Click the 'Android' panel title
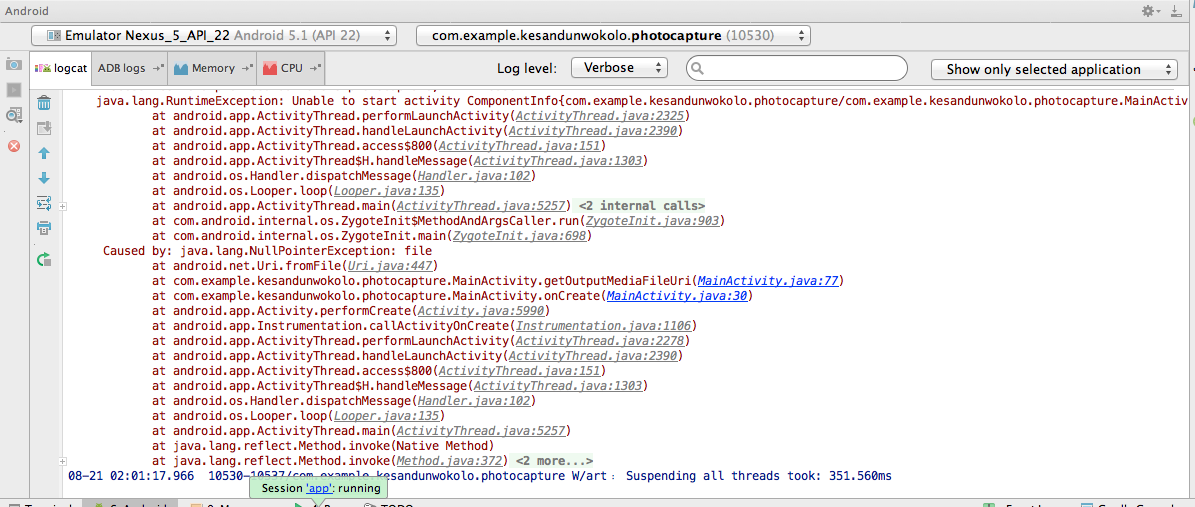Image resolution: width=1195 pixels, height=507 pixels. pos(27,11)
